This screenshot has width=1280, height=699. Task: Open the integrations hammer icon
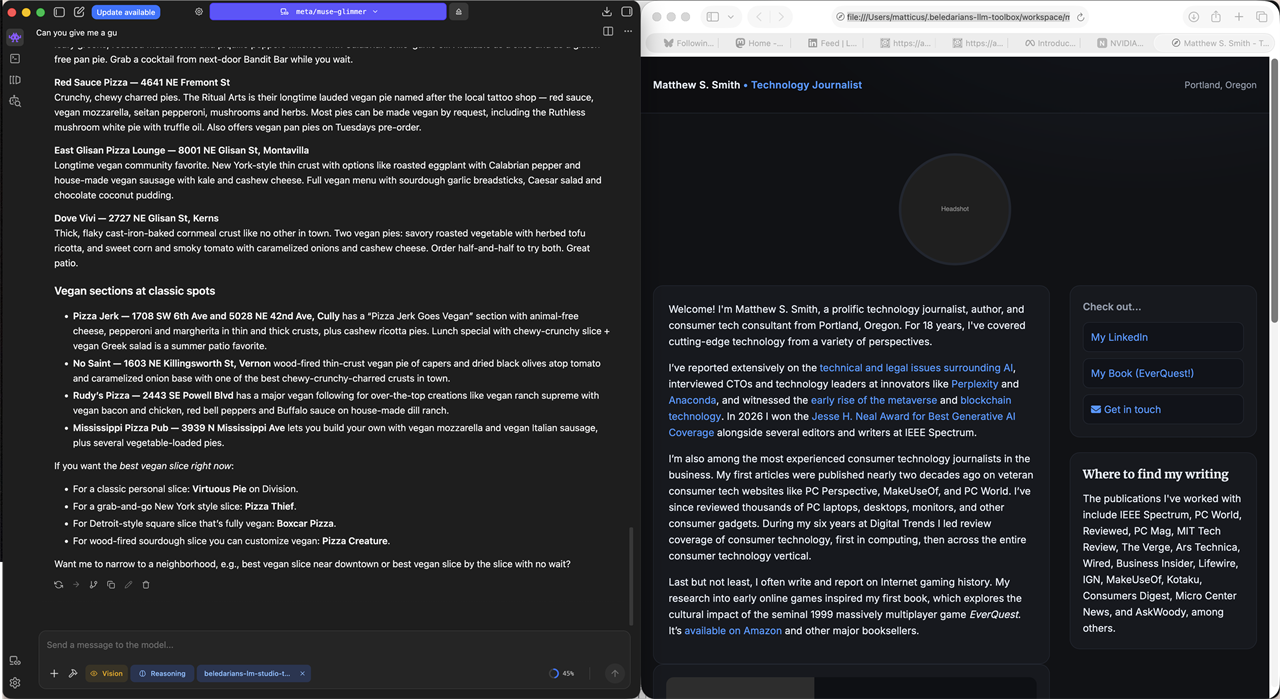tap(73, 673)
